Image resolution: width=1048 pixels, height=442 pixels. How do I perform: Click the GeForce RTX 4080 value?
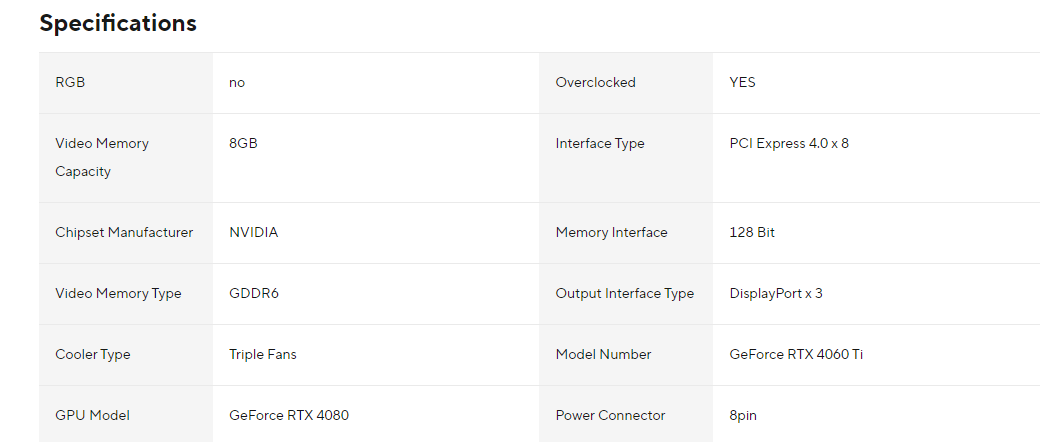point(289,416)
